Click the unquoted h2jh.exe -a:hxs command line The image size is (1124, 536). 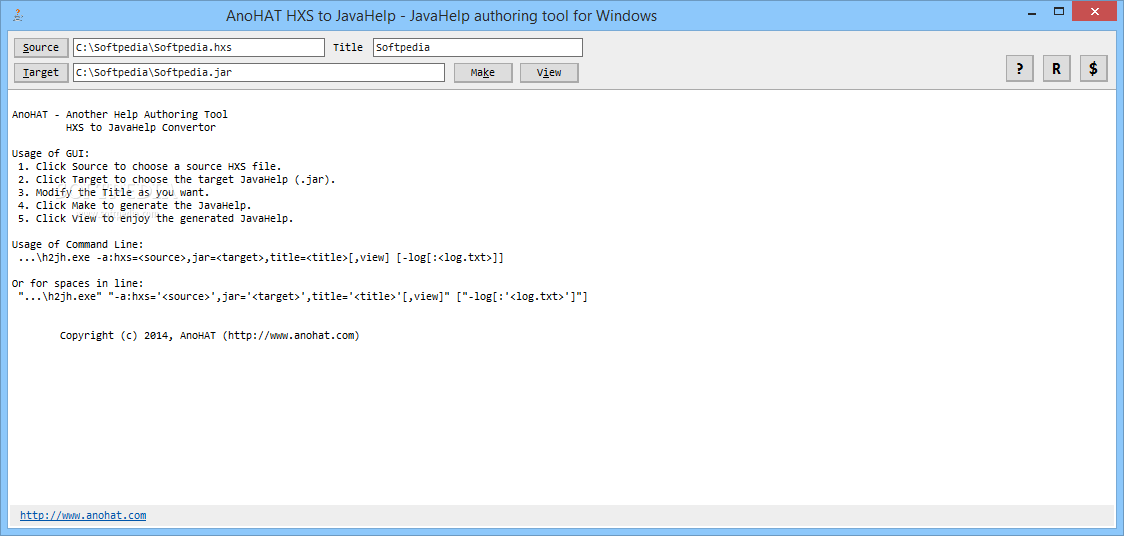click(x=261, y=257)
